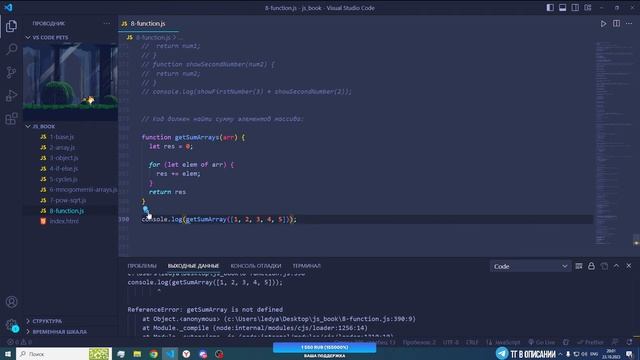Open the Explorer view in activity bar

tap(11, 26)
